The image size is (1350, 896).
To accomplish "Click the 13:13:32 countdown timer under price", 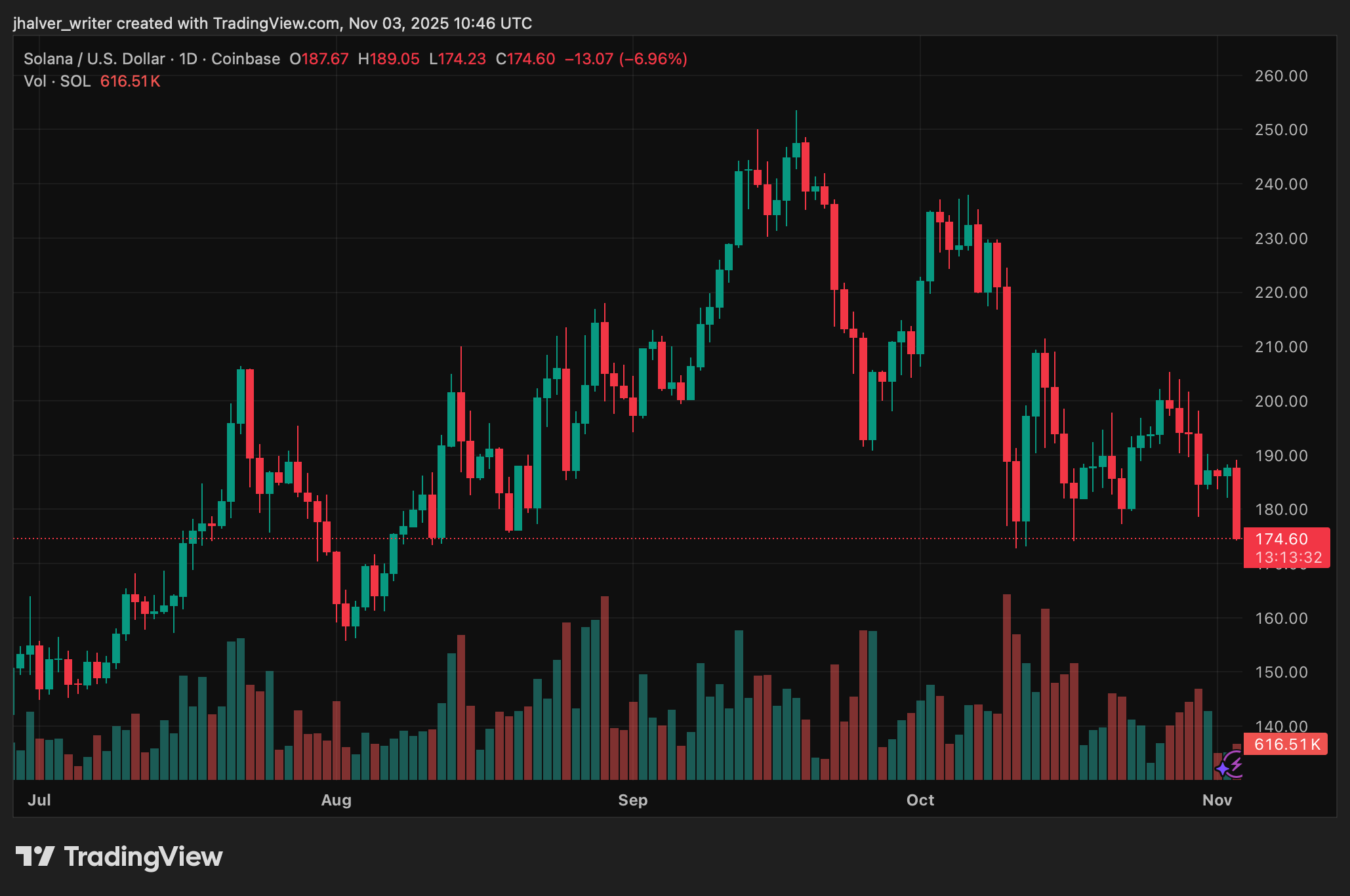I will pos(1288,558).
